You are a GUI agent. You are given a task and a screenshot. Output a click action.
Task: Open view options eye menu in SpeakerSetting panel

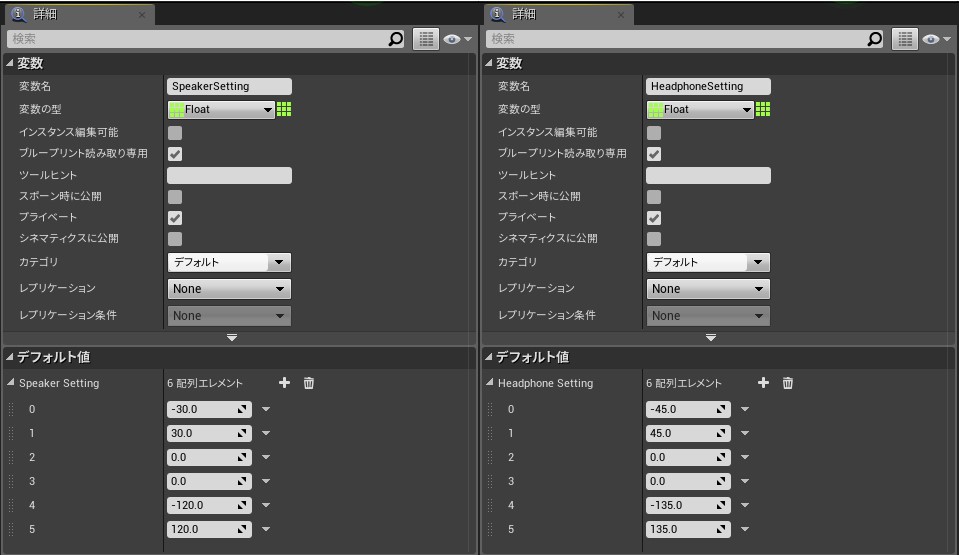coord(457,39)
